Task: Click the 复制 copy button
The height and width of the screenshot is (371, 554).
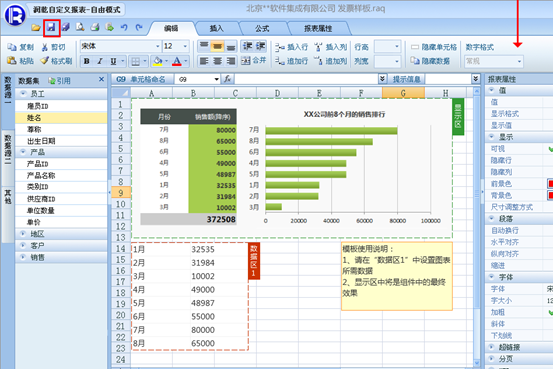Action: [20, 47]
